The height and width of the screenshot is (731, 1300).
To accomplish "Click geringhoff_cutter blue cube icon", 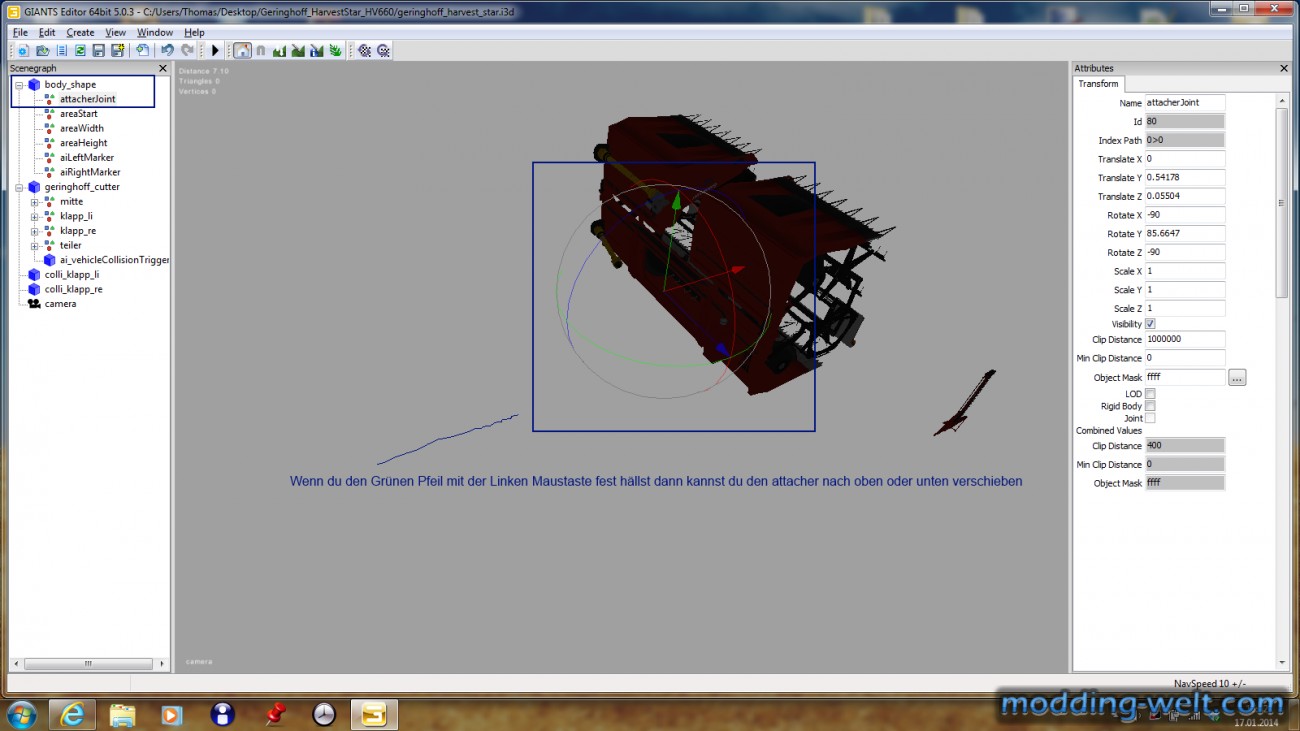I will (x=34, y=187).
